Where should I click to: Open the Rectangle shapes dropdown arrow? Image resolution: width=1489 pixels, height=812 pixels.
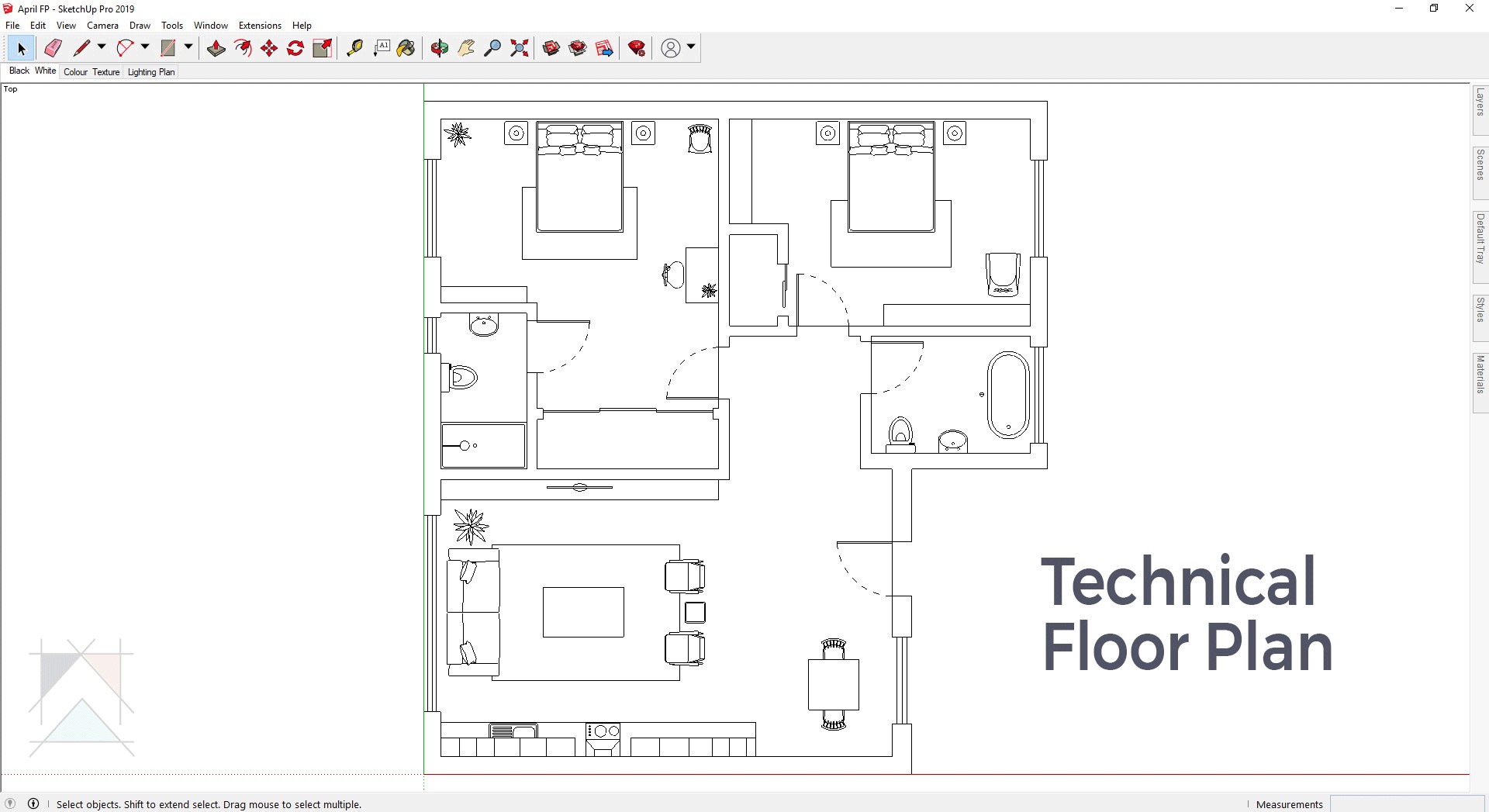(188, 47)
